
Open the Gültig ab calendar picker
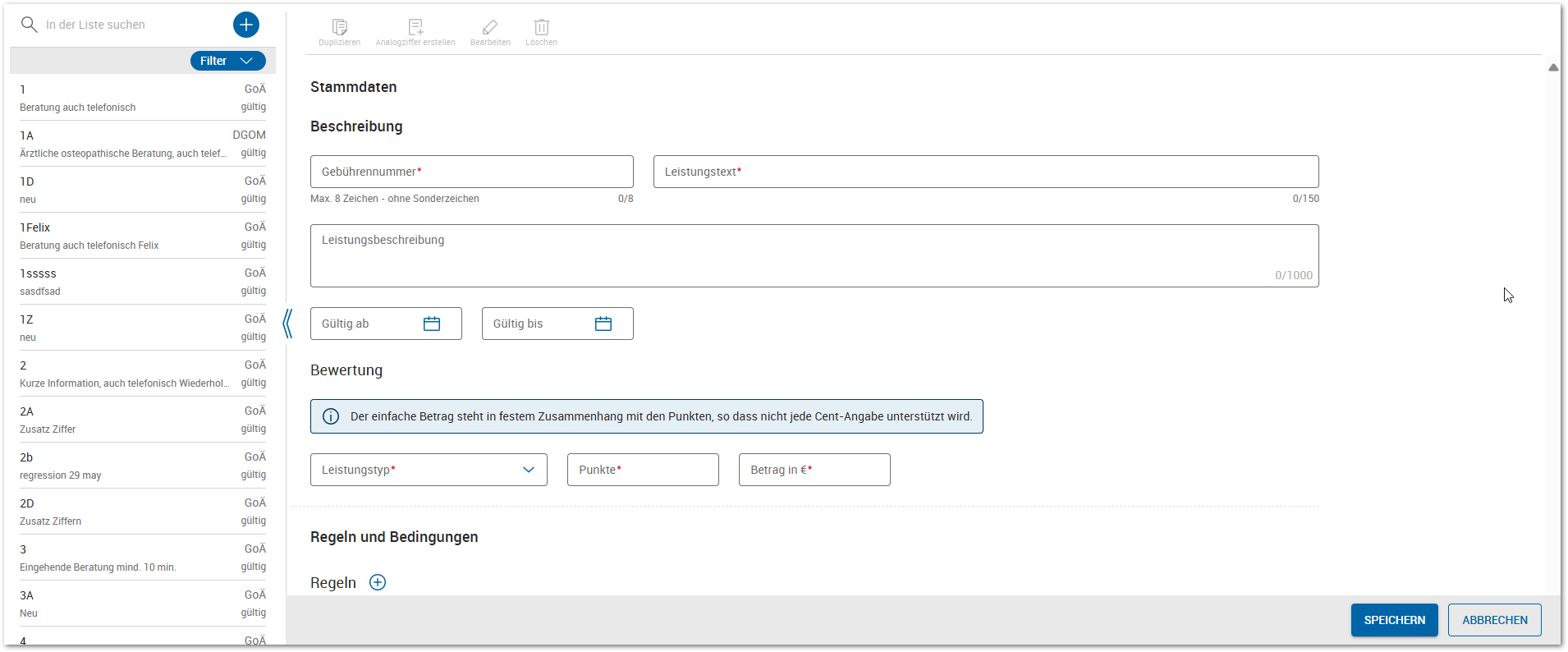coord(432,324)
